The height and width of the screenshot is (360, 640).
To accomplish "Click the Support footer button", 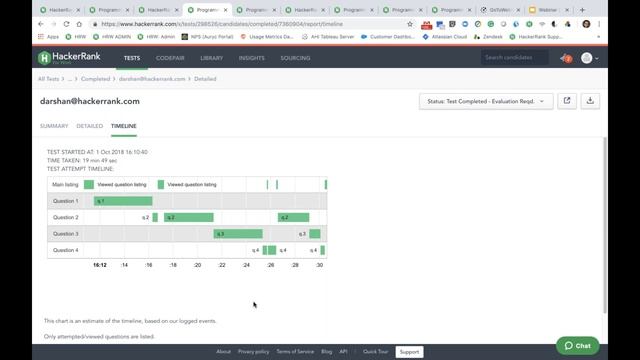I will point(409,351).
